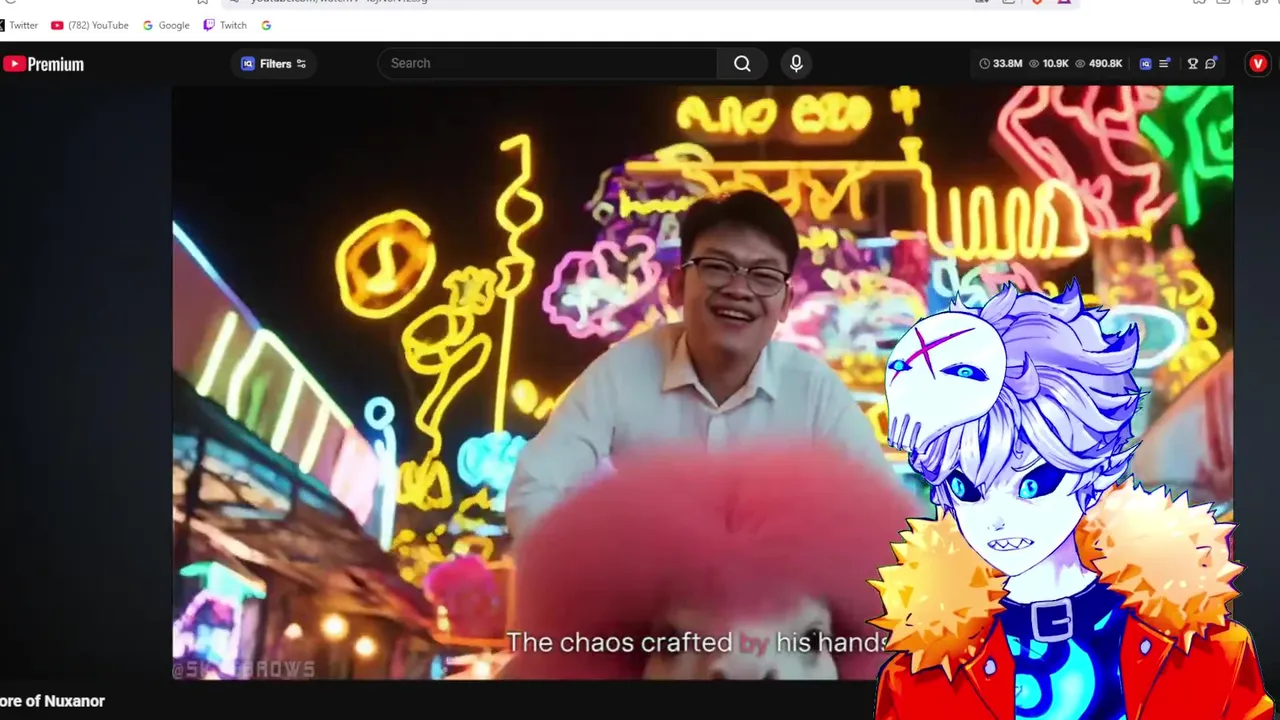The height and width of the screenshot is (720, 1280).
Task: Open the red V account avatar
Action: (1258, 64)
